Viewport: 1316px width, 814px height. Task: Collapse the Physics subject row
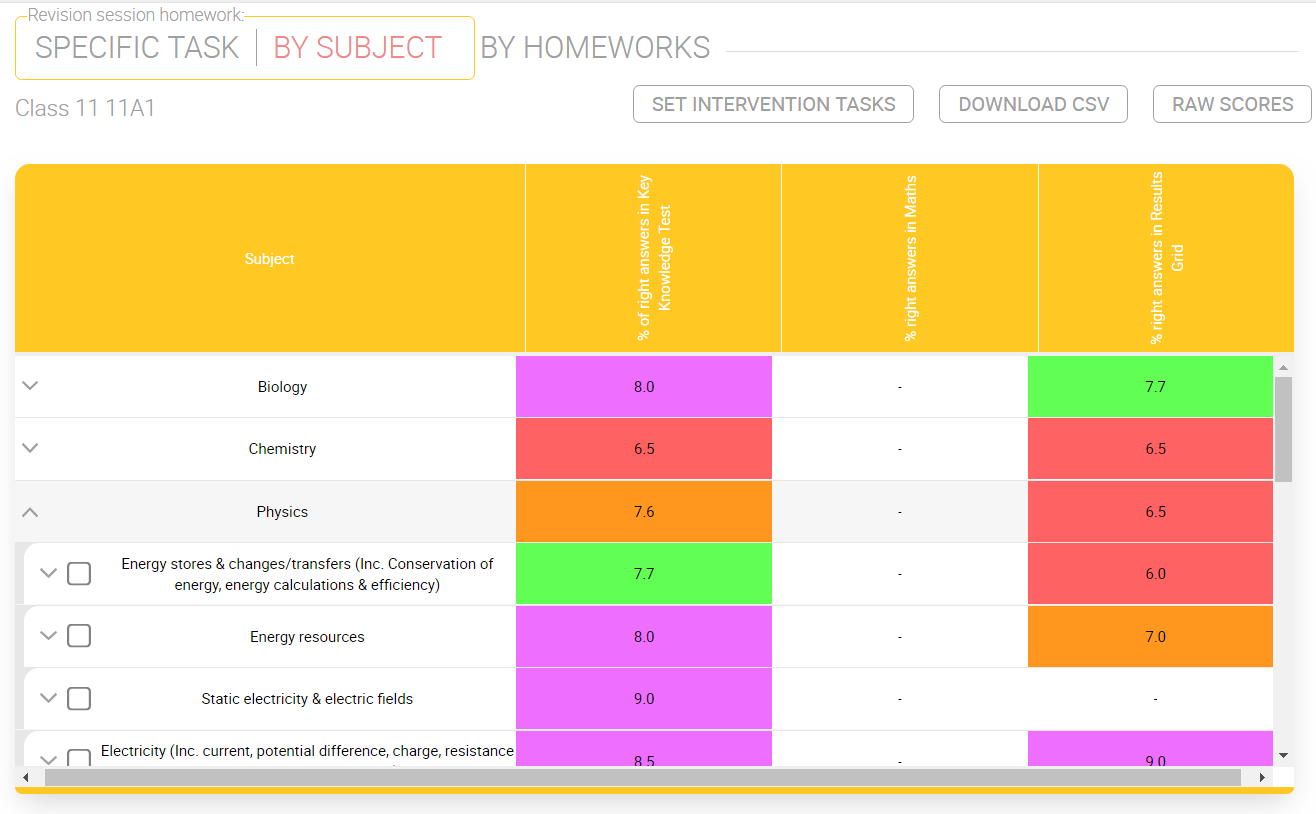30,511
